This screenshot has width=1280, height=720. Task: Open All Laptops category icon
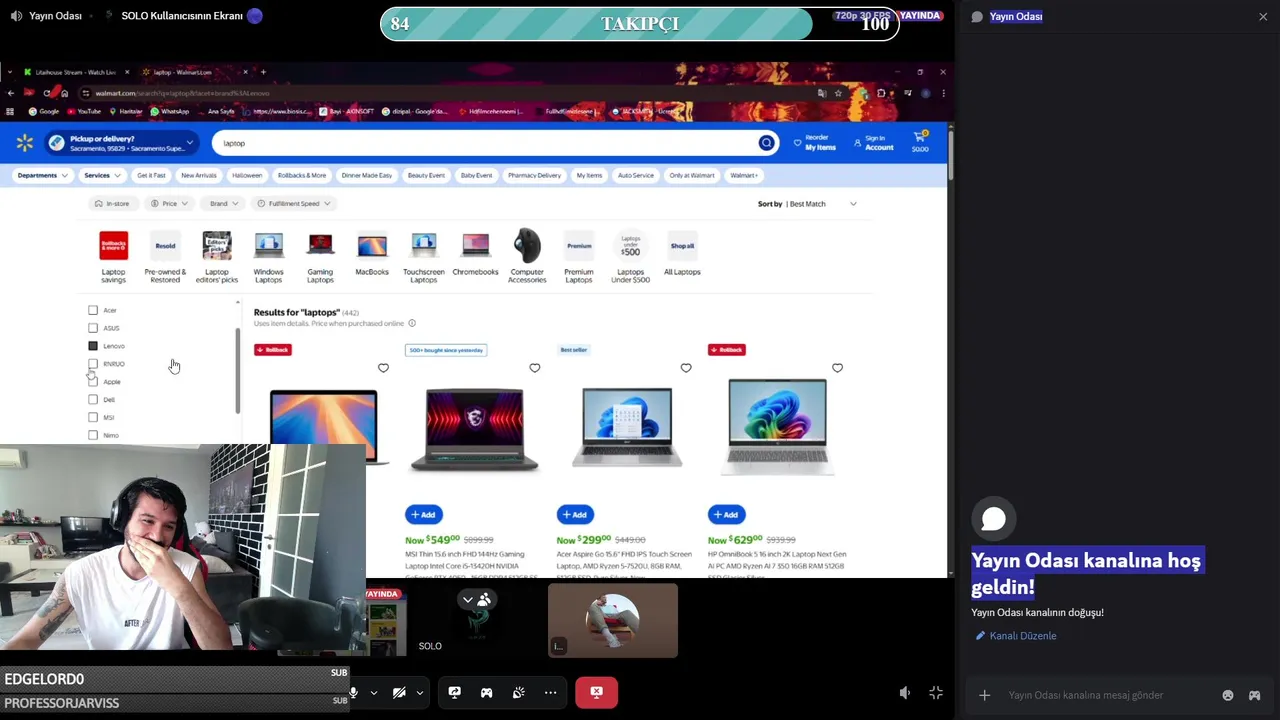(682, 246)
